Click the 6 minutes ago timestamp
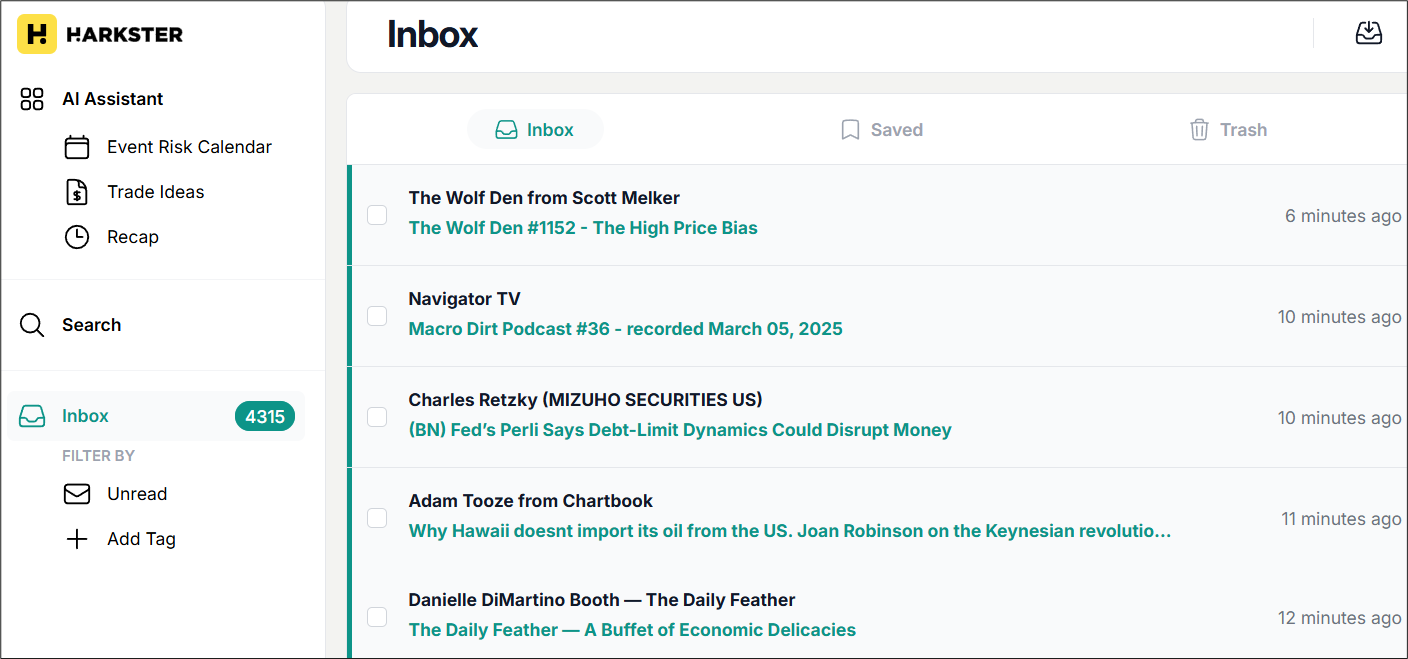Screen dimensions: 1408x659 (1343, 216)
